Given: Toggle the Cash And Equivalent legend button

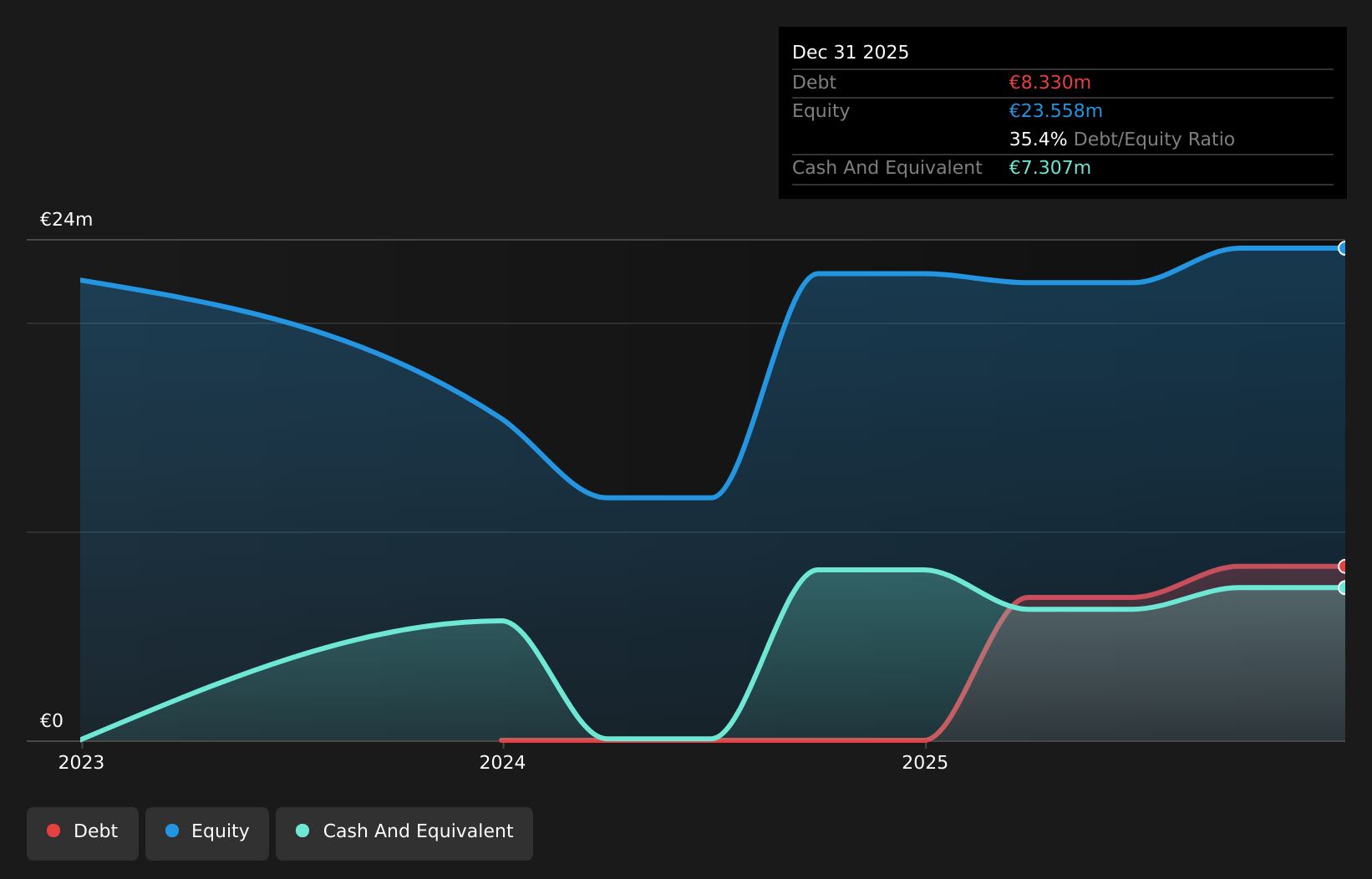Looking at the screenshot, I should click(x=404, y=833).
